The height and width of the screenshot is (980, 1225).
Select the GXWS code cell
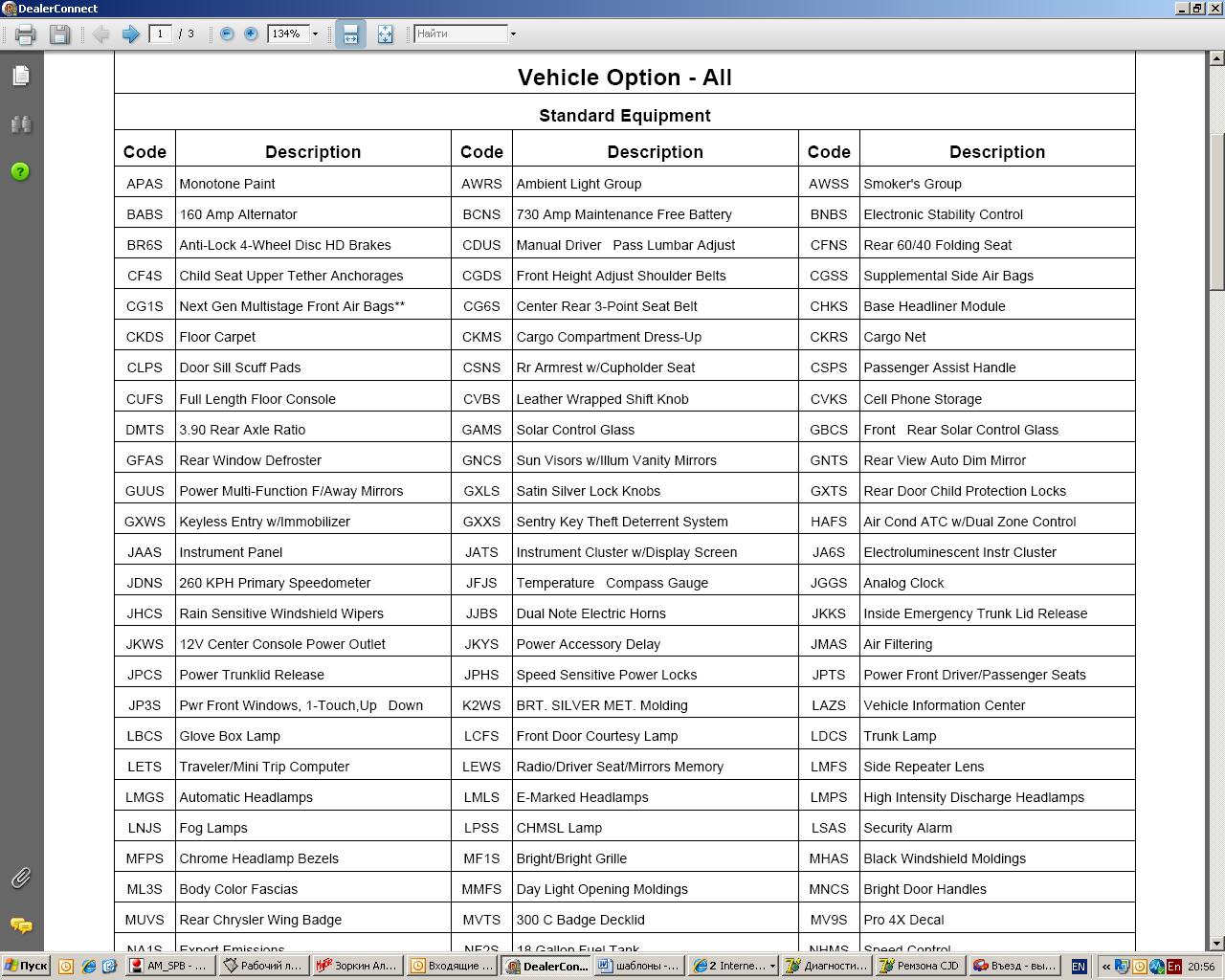click(x=145, y=522)
